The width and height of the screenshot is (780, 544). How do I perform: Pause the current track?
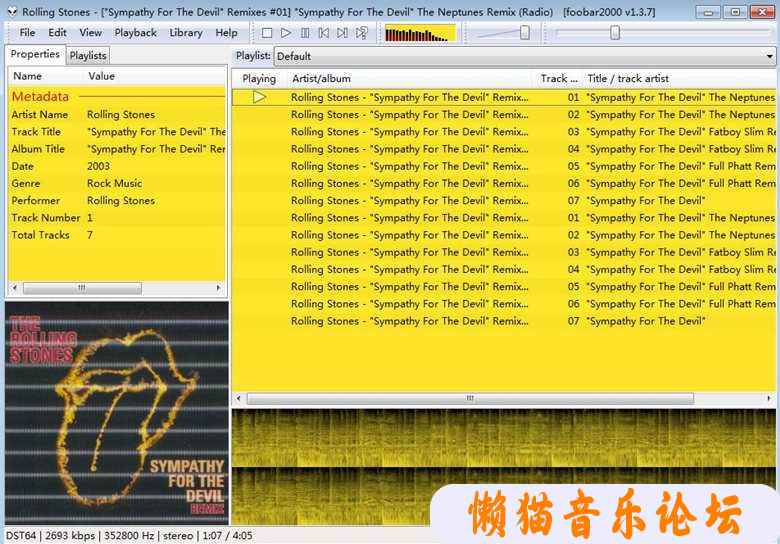click(x=304, y=33)
